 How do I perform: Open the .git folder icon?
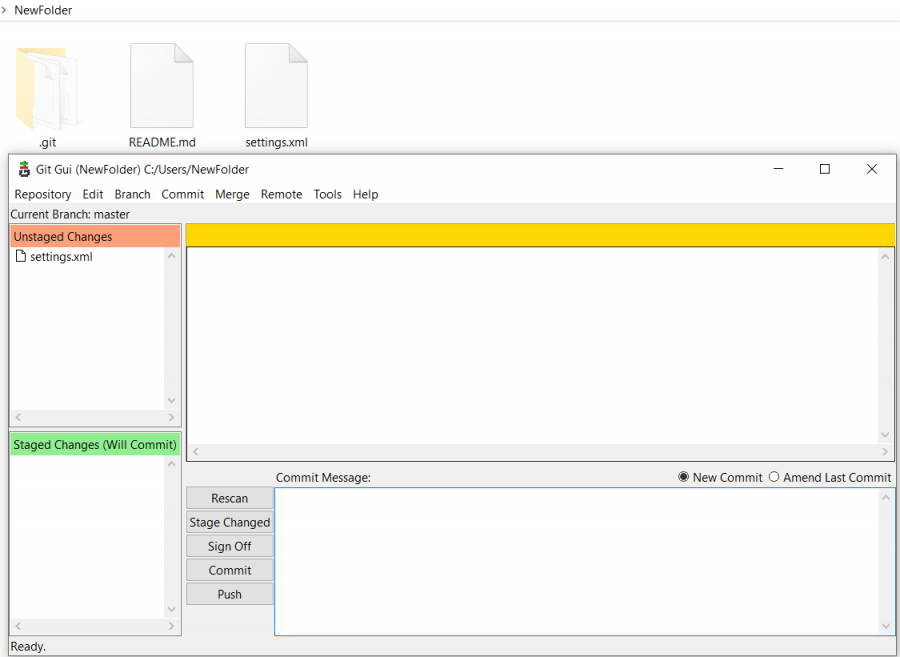pyautogui.click(x=46, y=89)
